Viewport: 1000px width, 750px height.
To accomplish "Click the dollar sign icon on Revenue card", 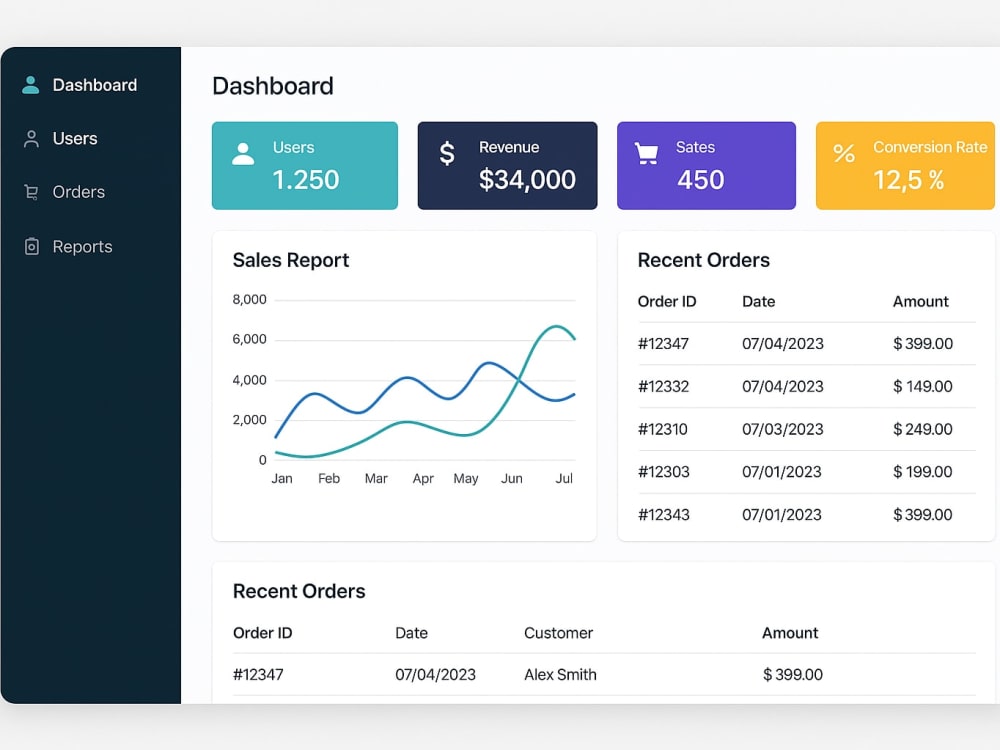I will tap(447, 154).
